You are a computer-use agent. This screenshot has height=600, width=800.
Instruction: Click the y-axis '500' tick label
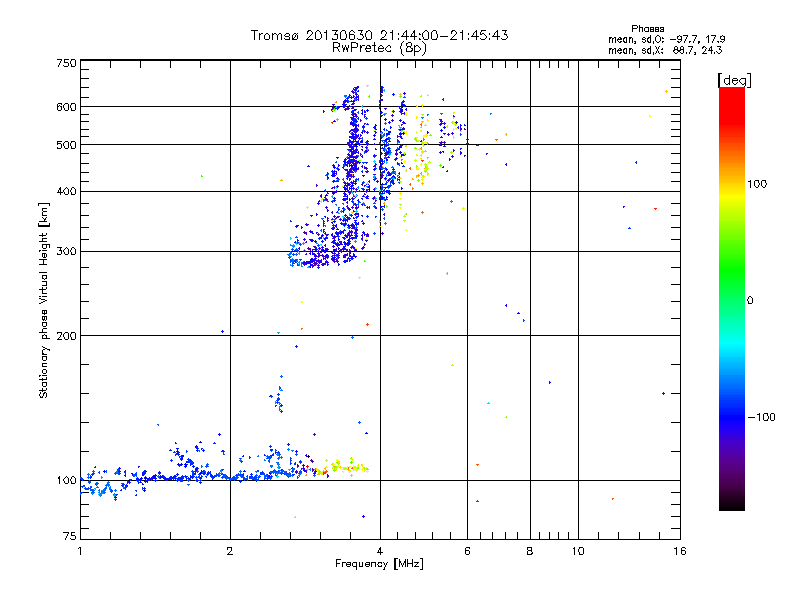(66, 145)
